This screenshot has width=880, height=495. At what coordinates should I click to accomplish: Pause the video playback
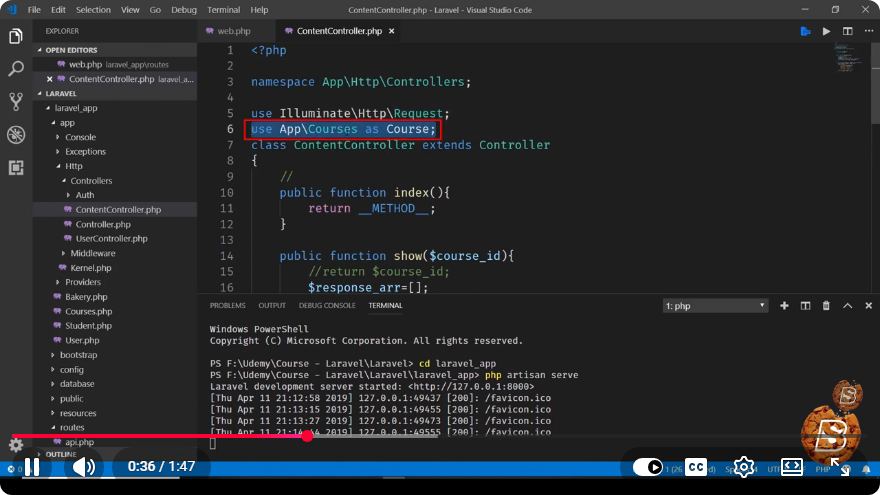point(32,467)
